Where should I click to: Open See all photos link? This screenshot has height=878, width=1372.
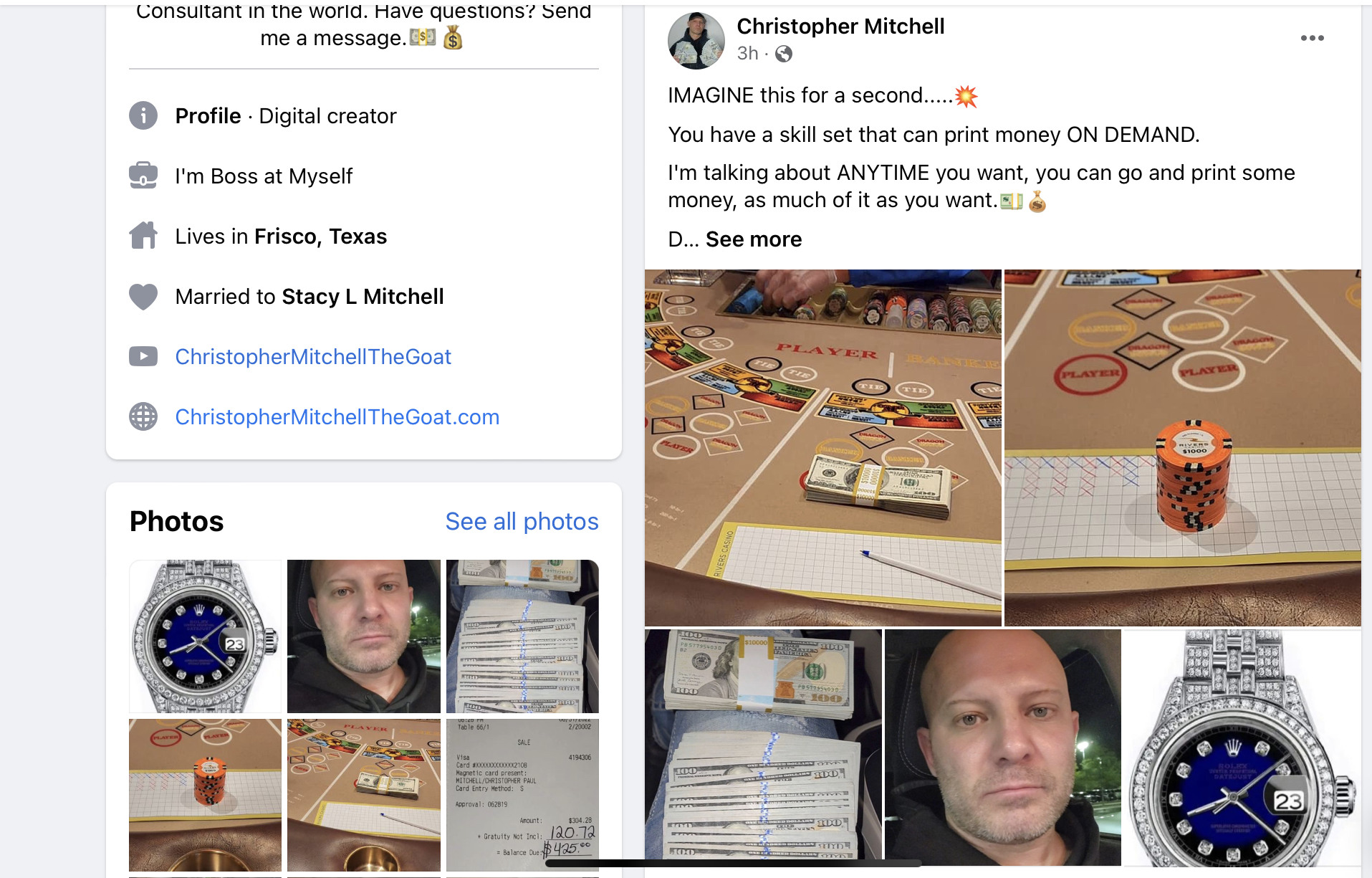(x=522, y=522)
